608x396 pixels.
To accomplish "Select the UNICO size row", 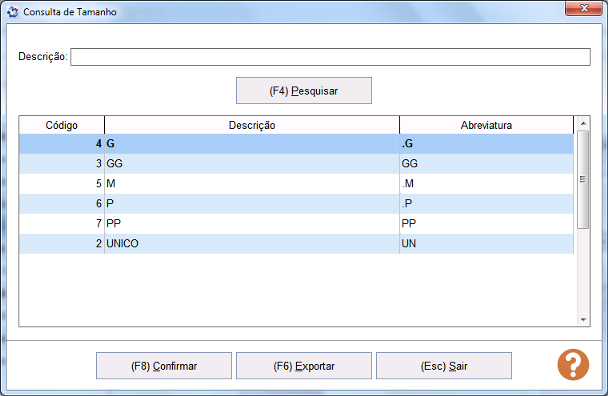I will tap(296, 244).
